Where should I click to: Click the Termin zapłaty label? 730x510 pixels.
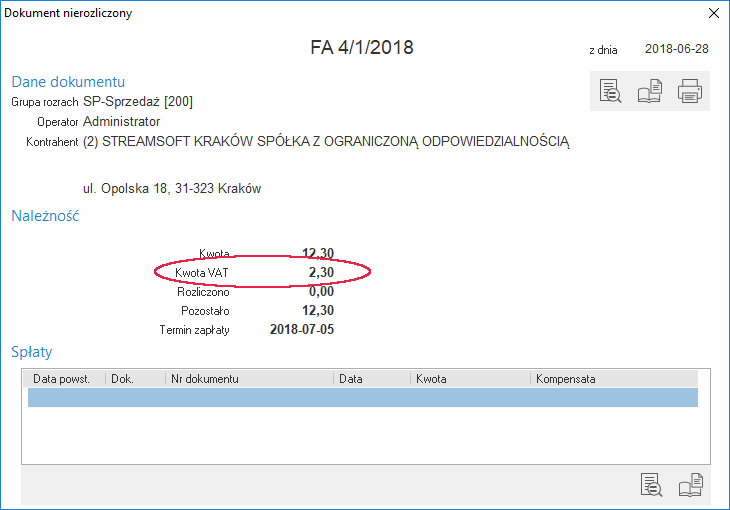[194, 330]
